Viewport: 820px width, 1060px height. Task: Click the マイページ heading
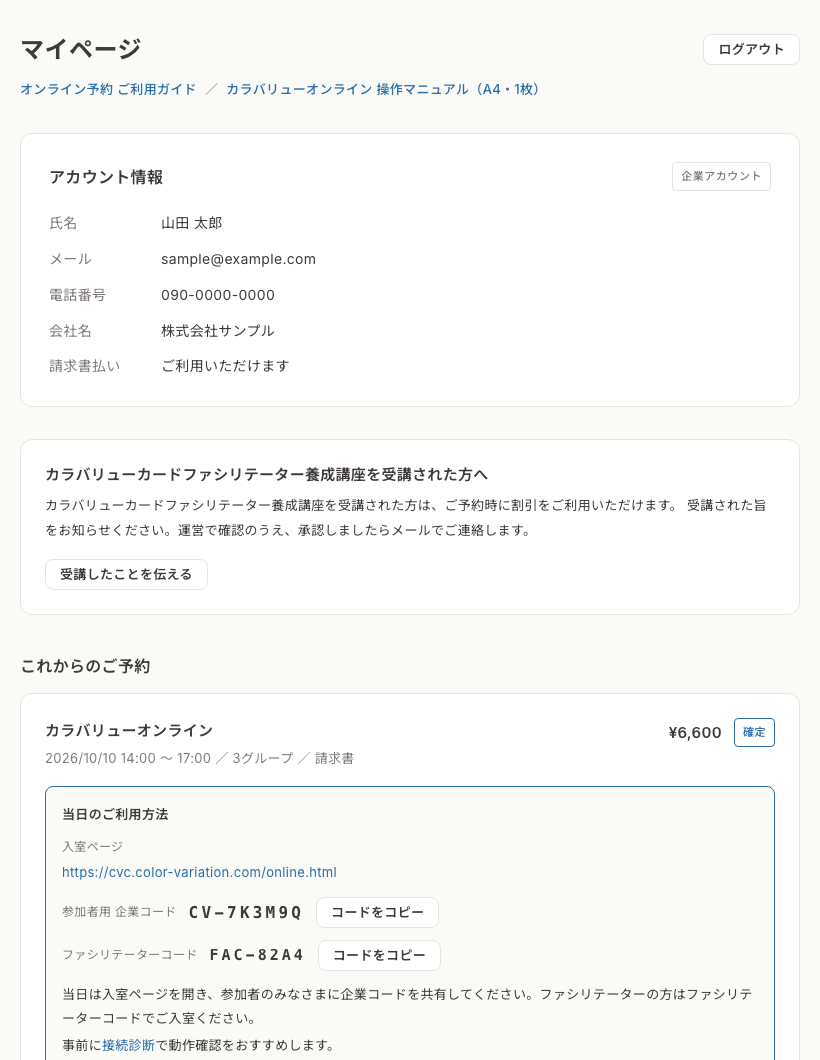pyautogui.click(x=81, y=49)
